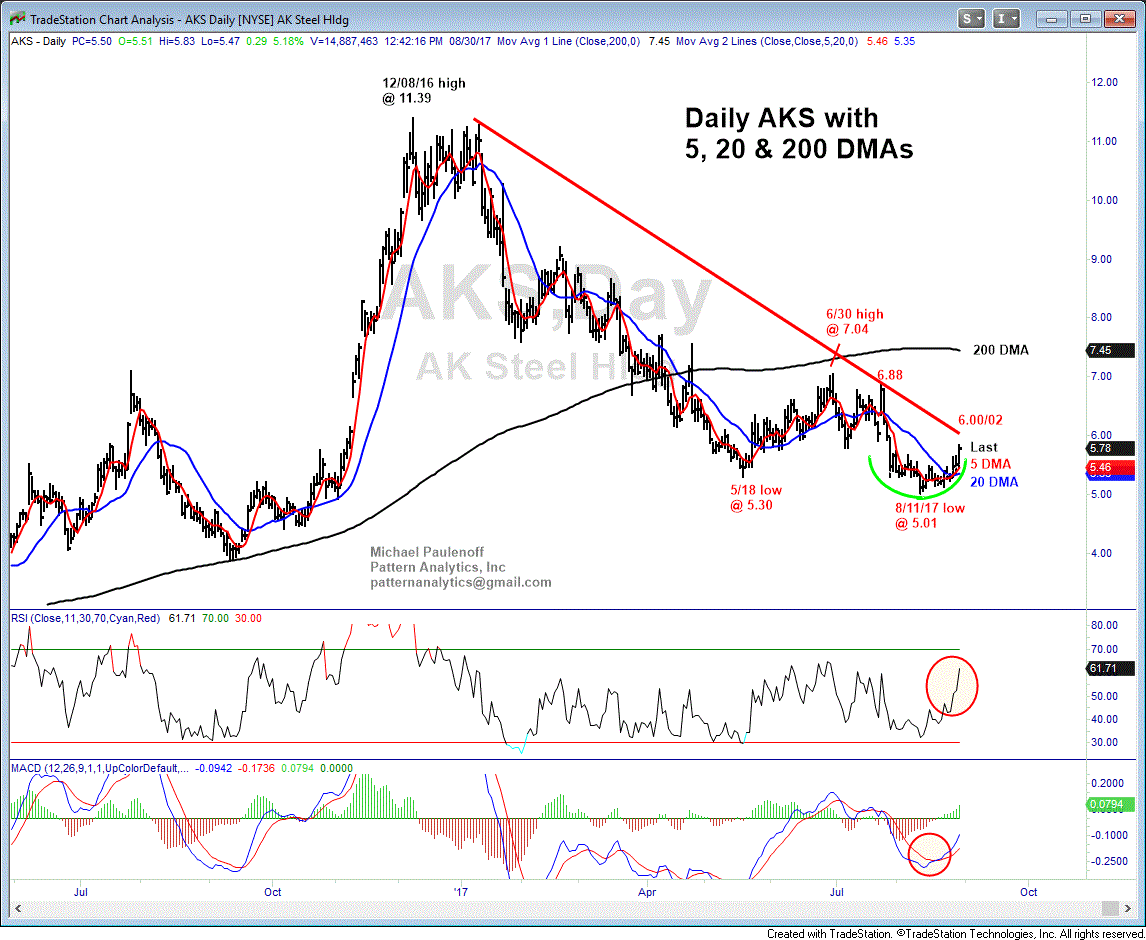
Task: Select the Hi=5.83 value
Action: (x=178, y=42)
